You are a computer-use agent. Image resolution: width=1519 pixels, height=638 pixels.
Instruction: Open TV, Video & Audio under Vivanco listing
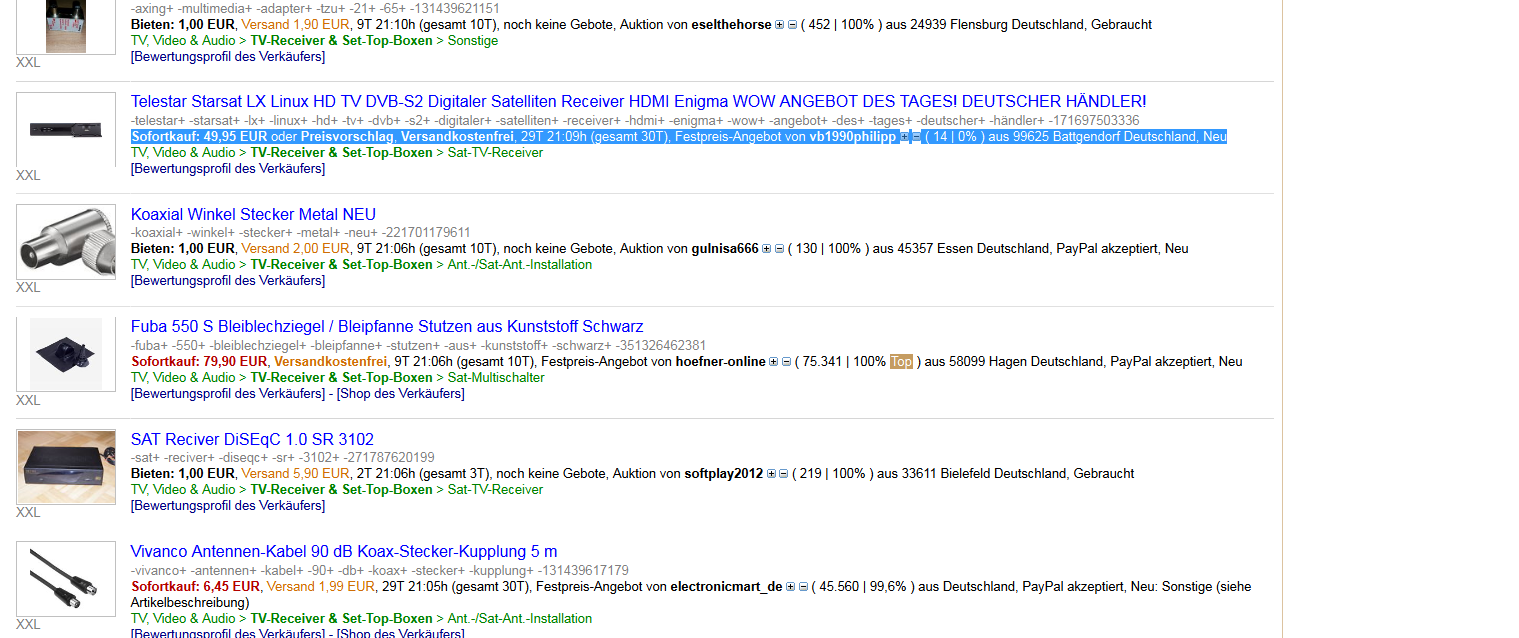(x=183, y=619)
